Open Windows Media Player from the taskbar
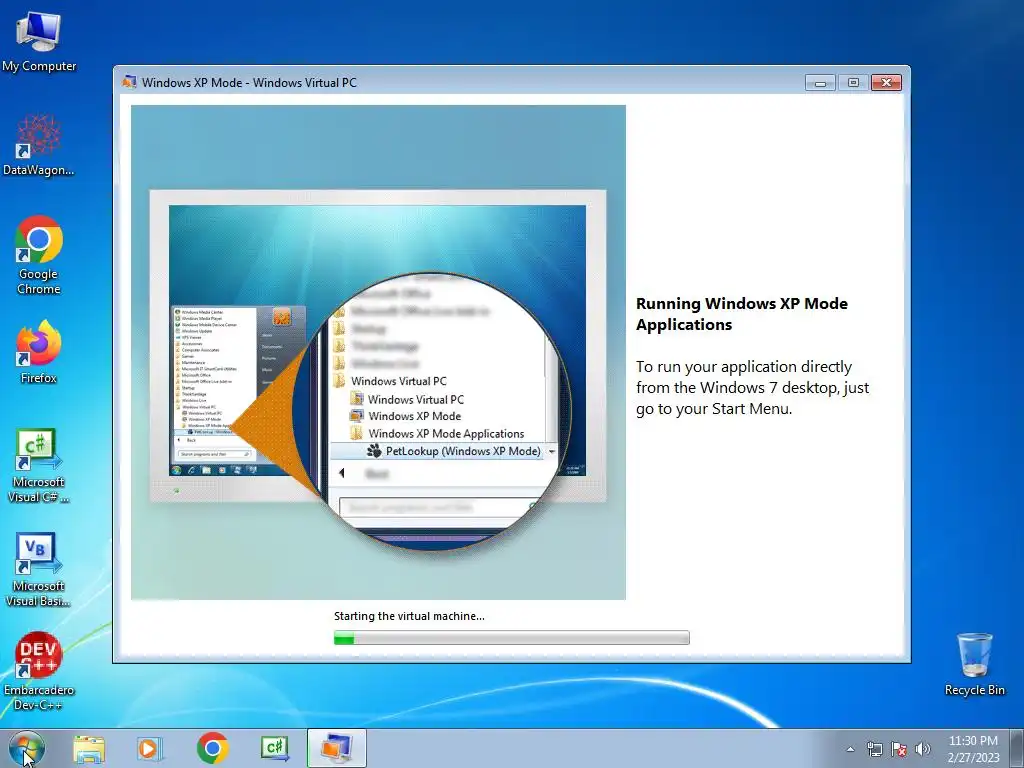This screenshot has width=1024, height=768. 149,749
